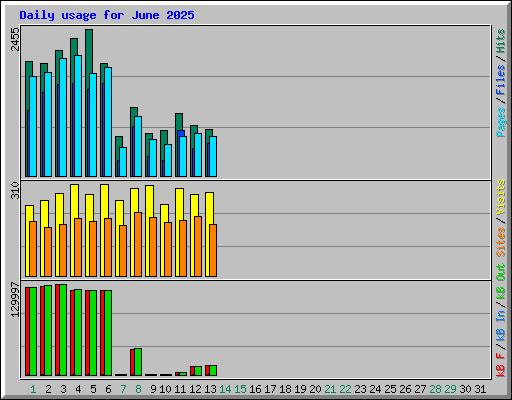
Task: Click the kB F legend label
Action: pos(501,365)
